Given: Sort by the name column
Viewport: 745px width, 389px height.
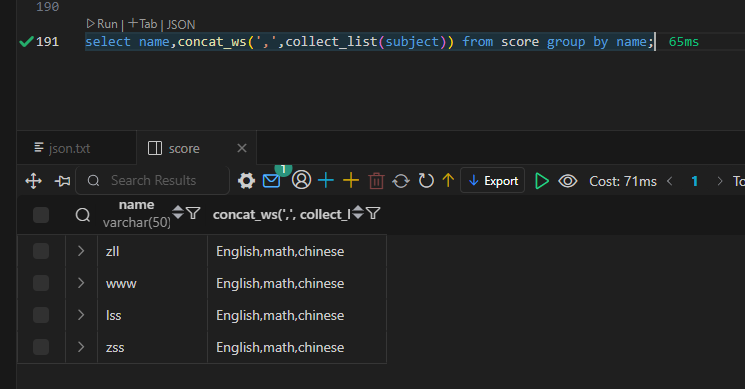Looking at the screenshot, I should click(178, 212).
